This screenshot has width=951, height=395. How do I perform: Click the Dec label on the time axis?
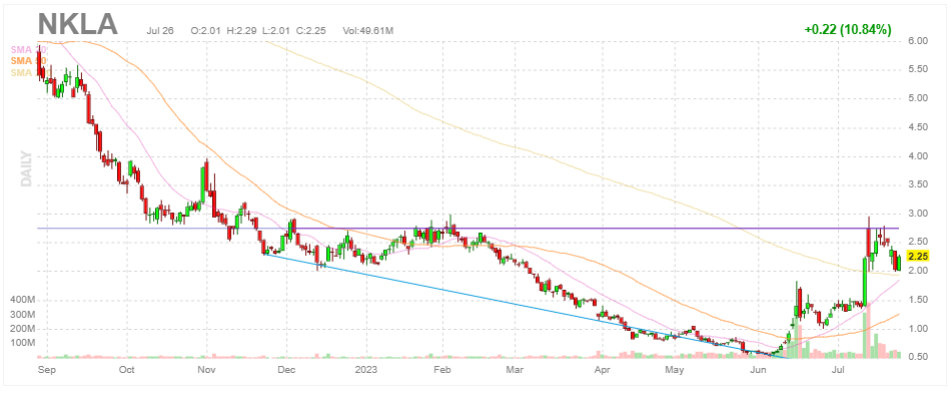[x=286, y=370]
